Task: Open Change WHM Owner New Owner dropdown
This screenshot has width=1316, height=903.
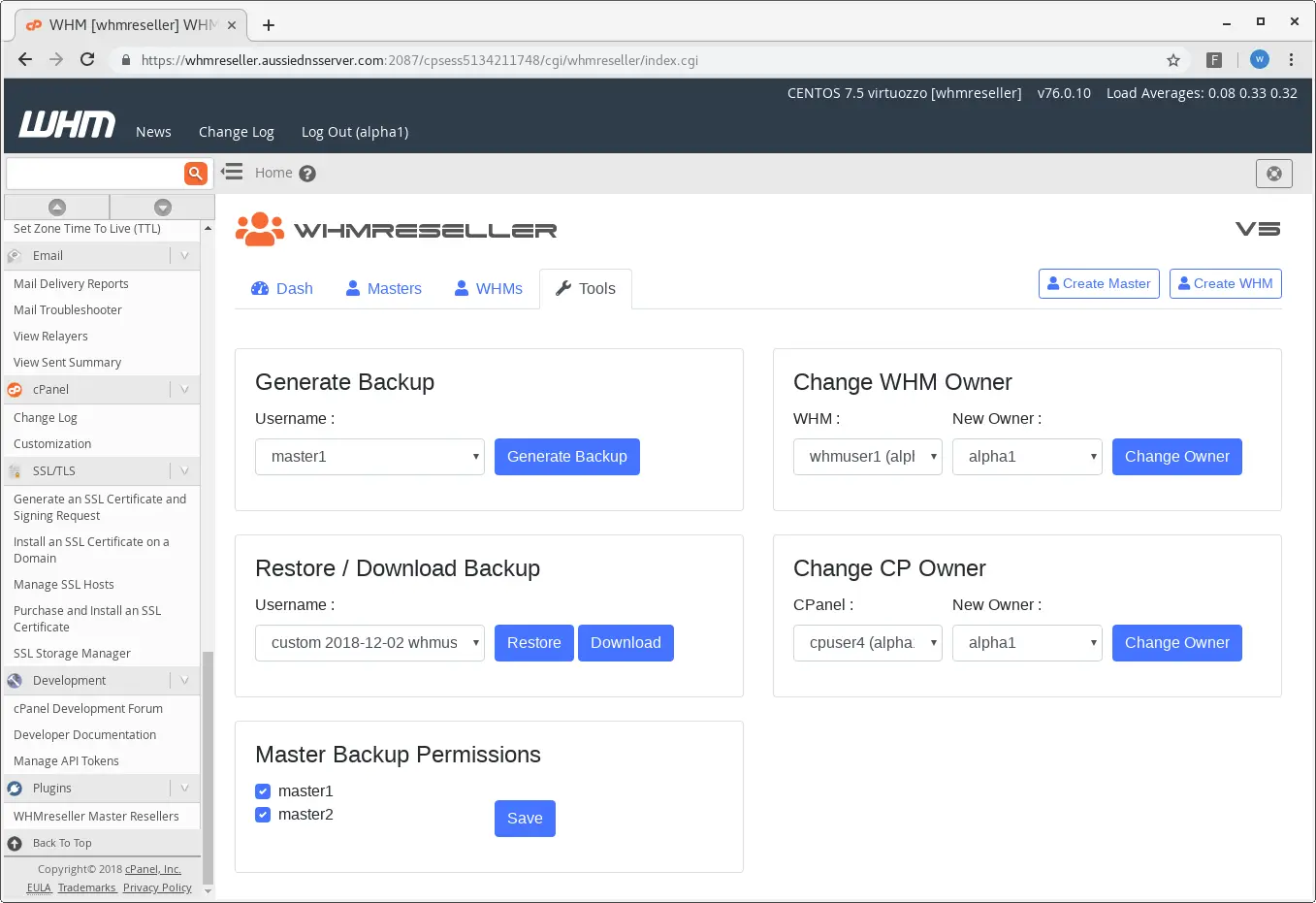Action: click(x=1027, y=457)
